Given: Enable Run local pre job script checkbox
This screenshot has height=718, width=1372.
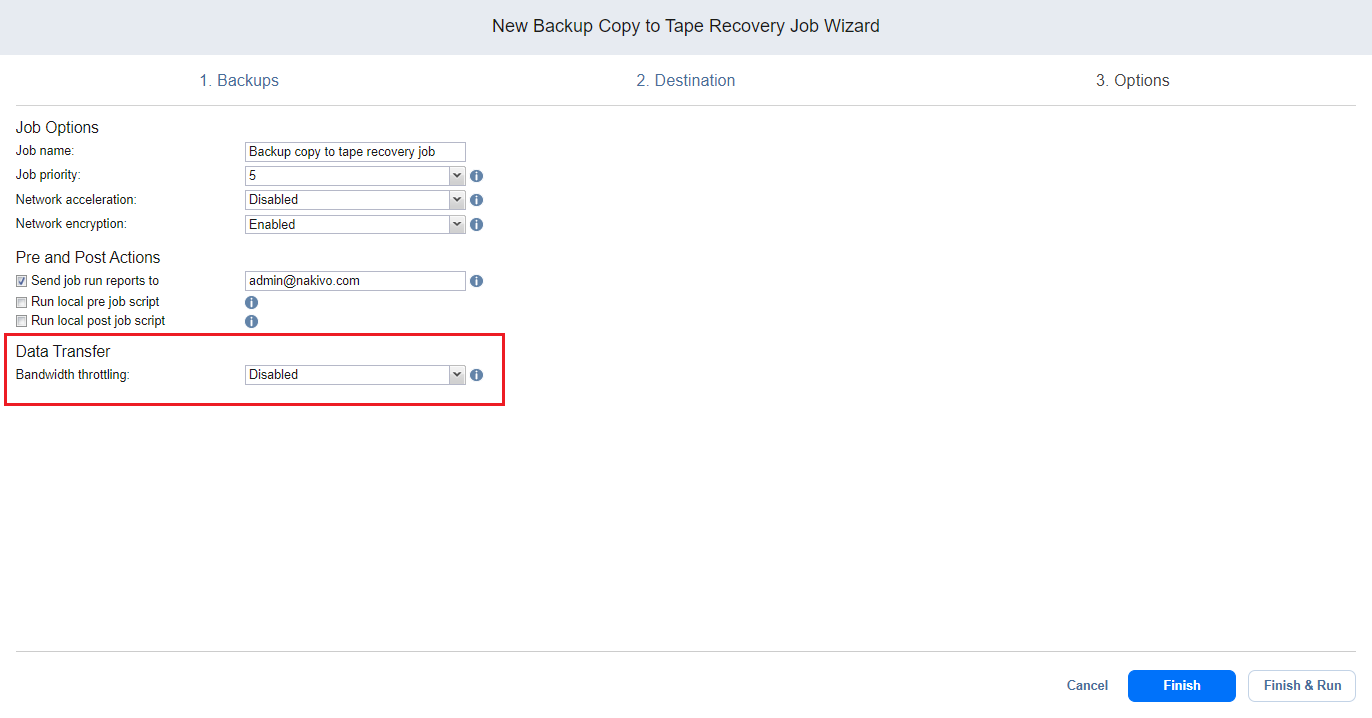Looking at the screenshot, I should pyautogui.click(x=22, y=302).
